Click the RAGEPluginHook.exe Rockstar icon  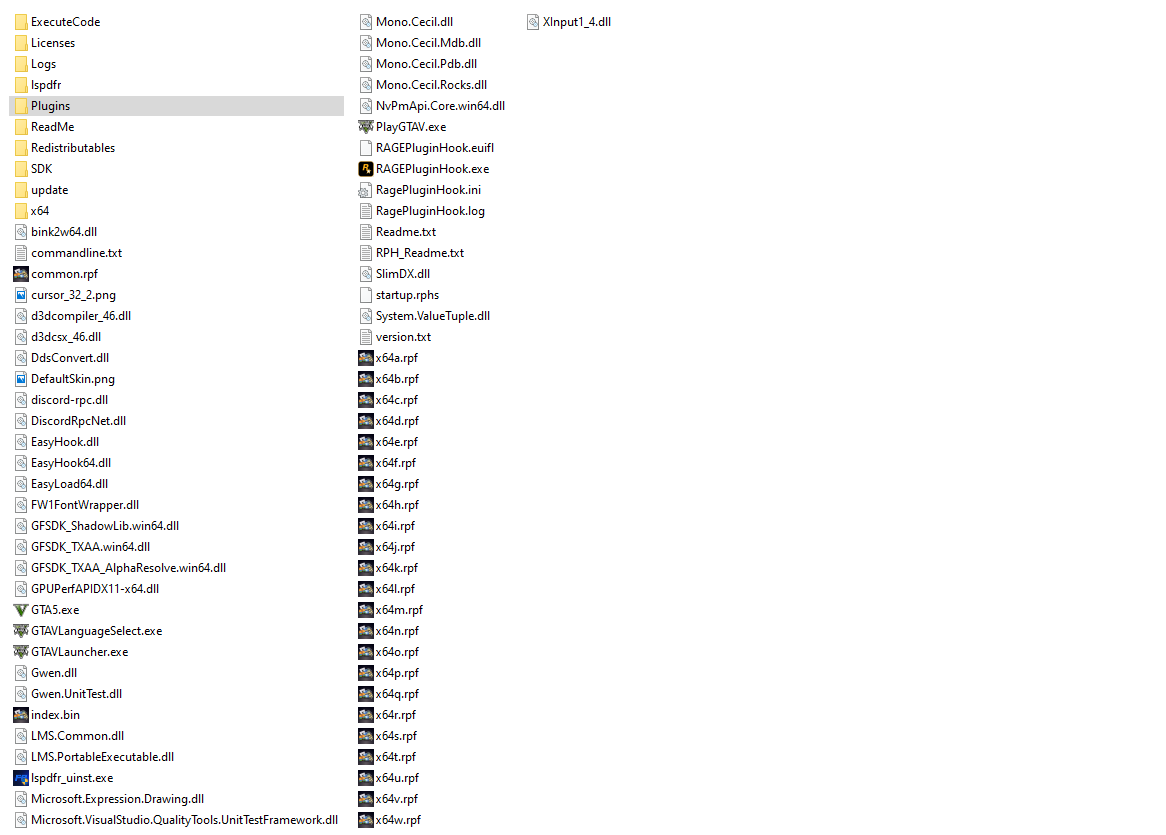point(366,169)
